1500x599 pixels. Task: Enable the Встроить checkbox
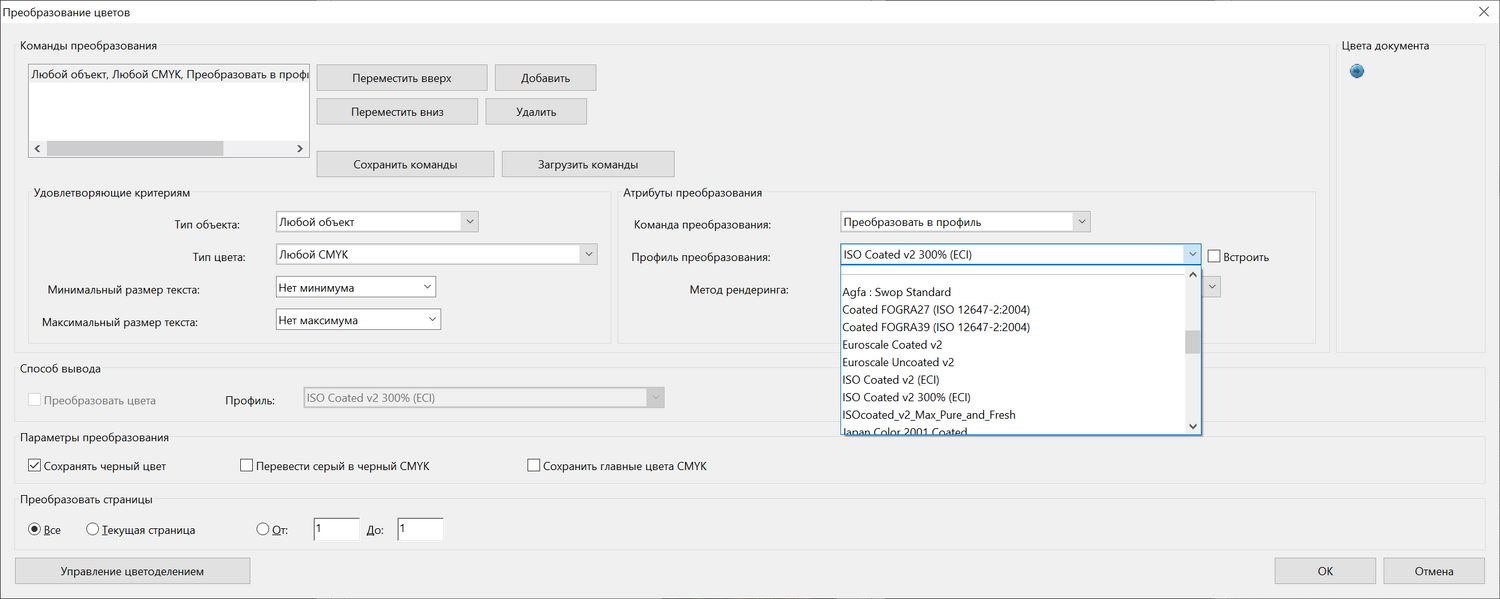click(x=1215, y=256)
